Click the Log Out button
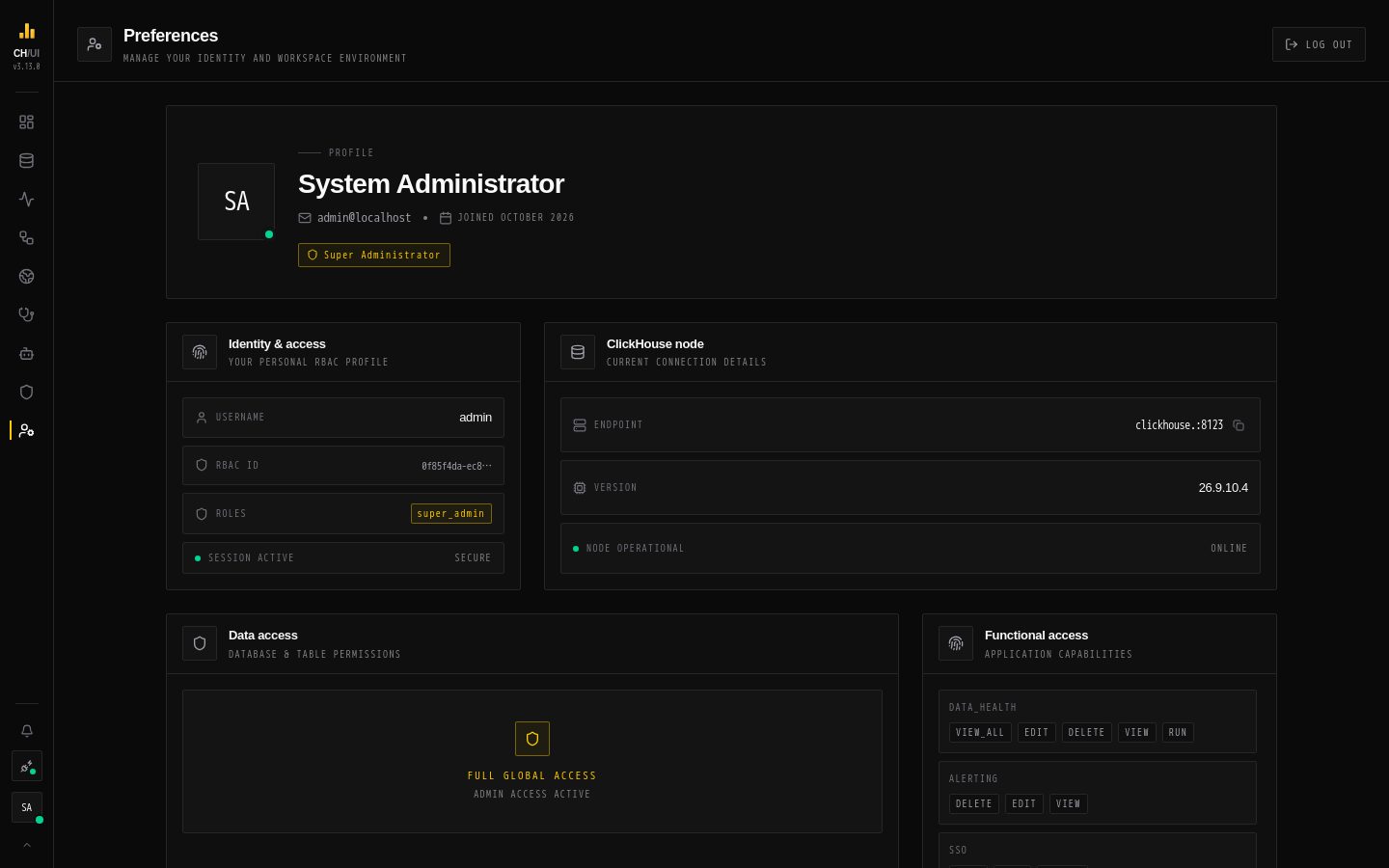The image size is (1389, 868). coord(1319,44)
